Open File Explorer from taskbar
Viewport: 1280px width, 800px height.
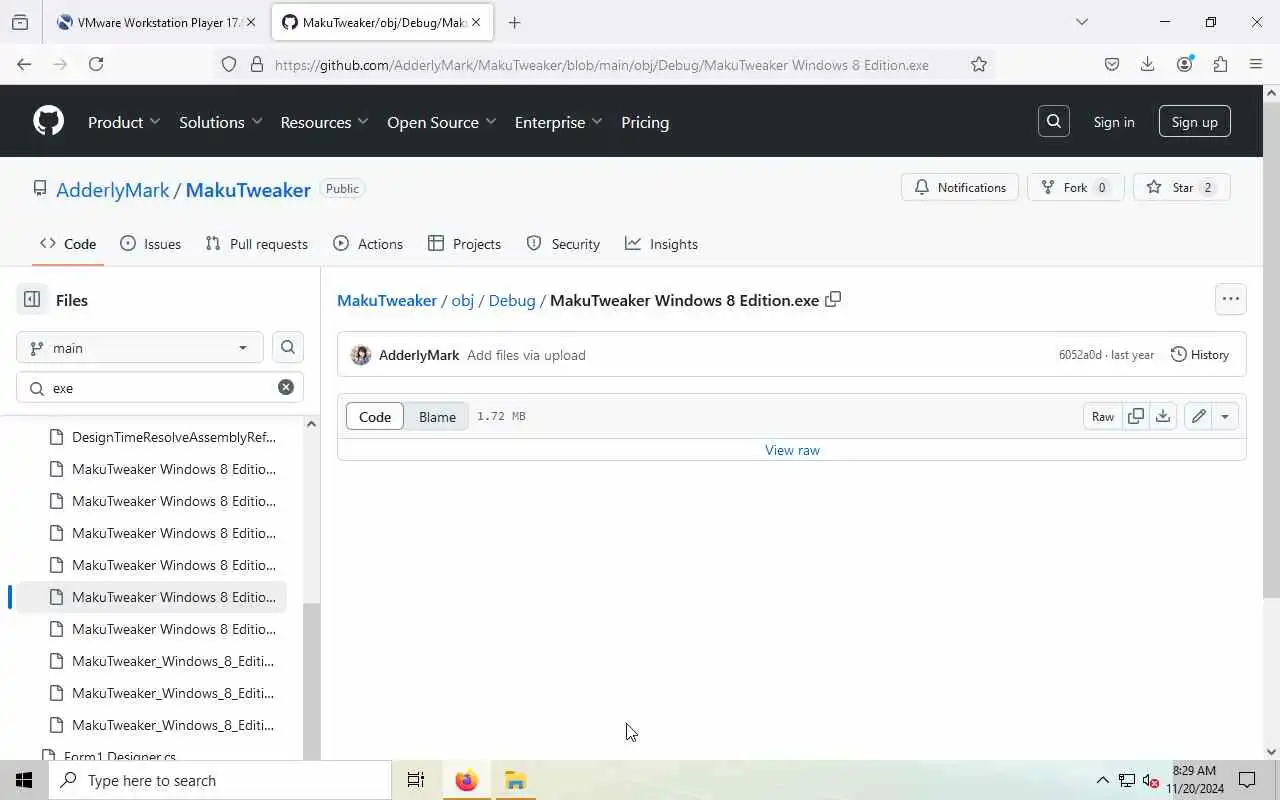pos(515,780)
